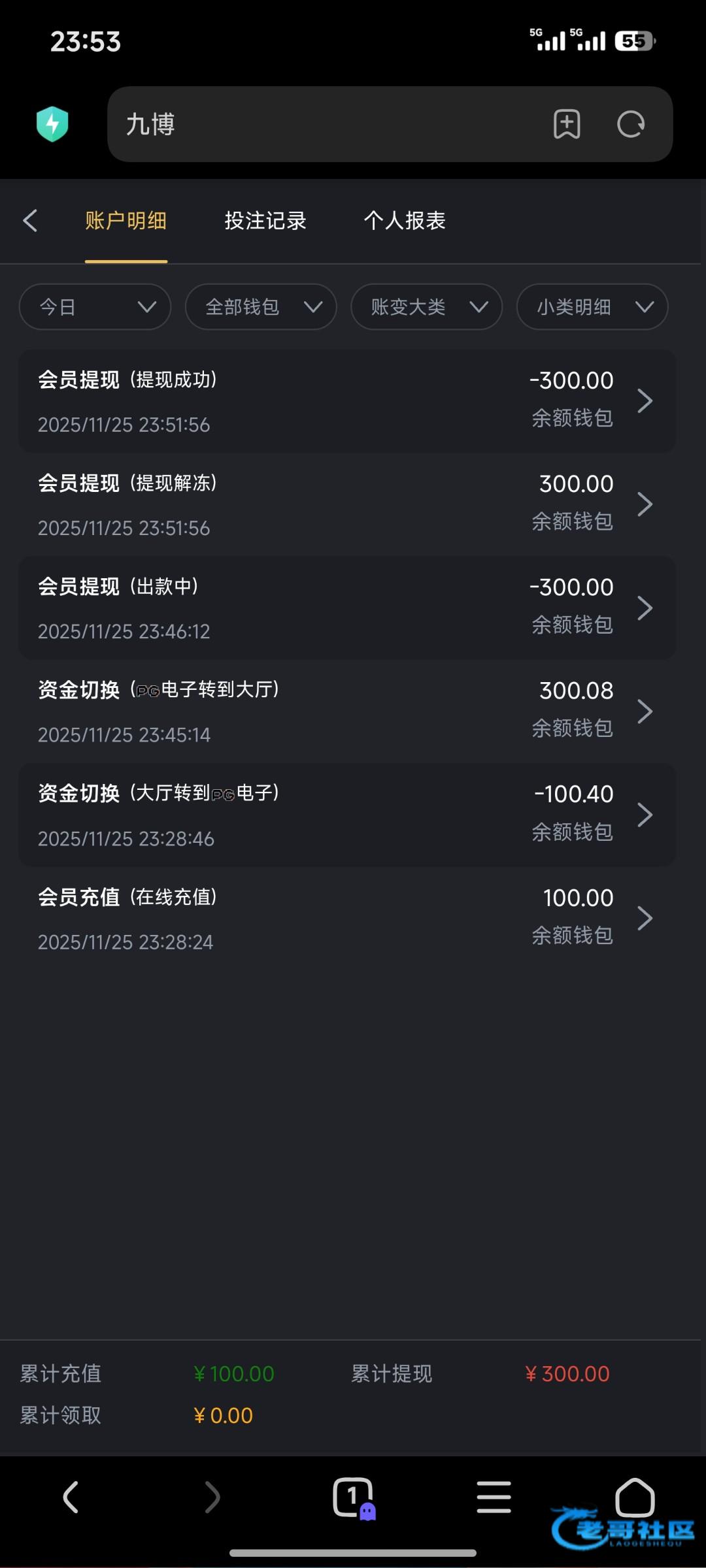View the 在线充值 deposit record
Viewport: 706px width, 1568px height.
(346, 919)
